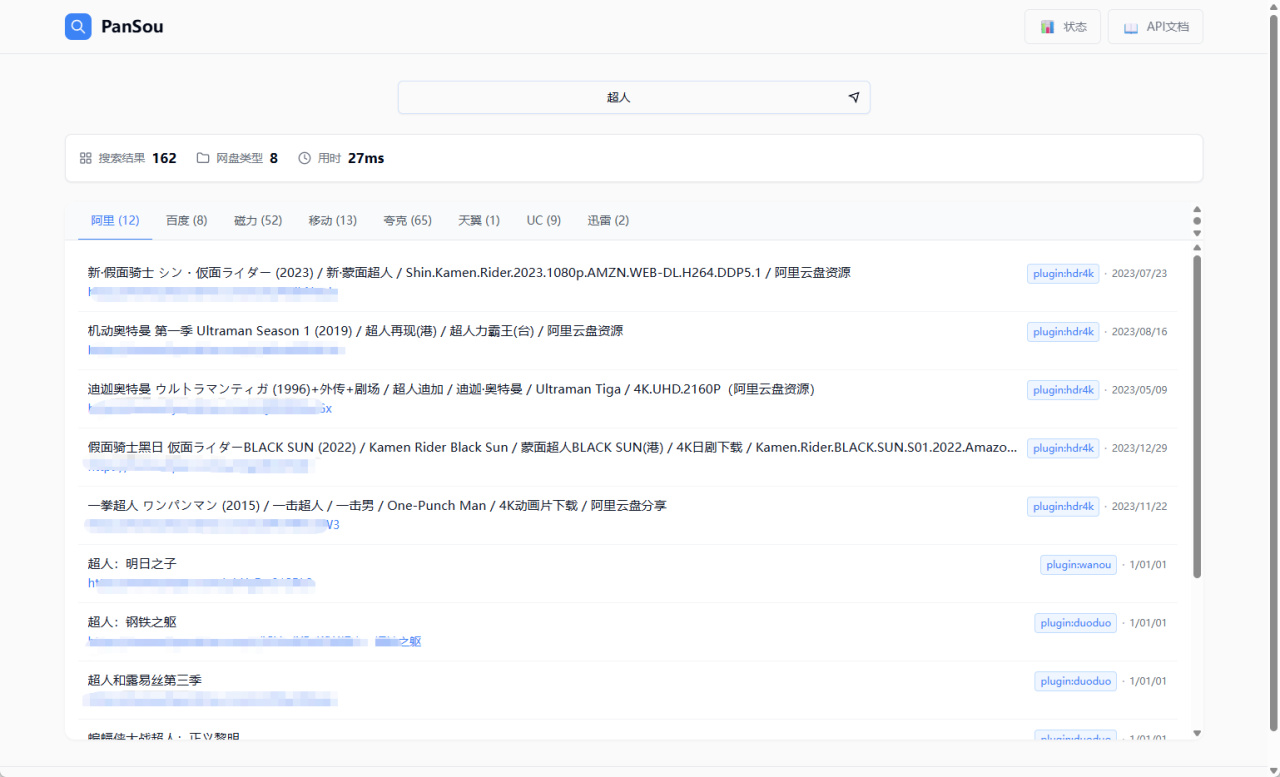Switch to the 百度 (8) tab

[187, 220]
